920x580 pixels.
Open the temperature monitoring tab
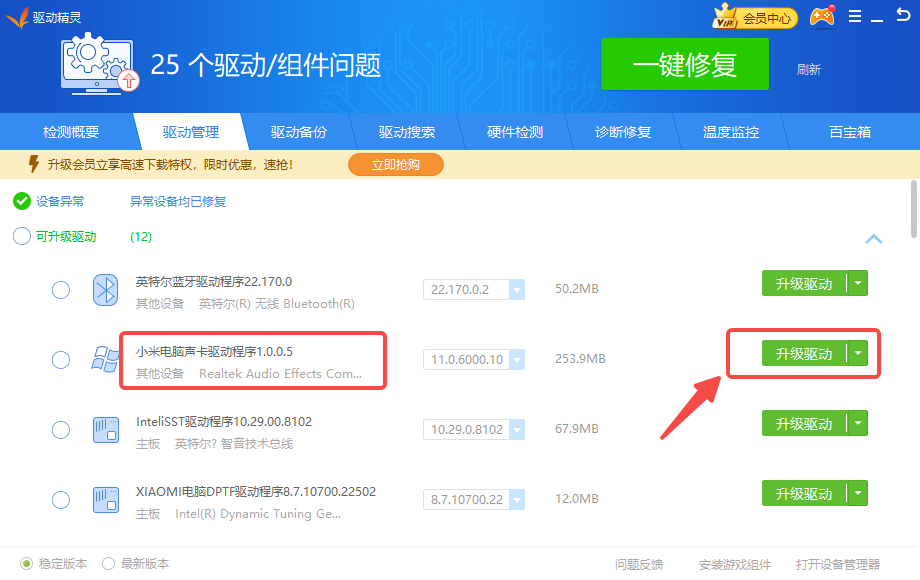point(730,132)
